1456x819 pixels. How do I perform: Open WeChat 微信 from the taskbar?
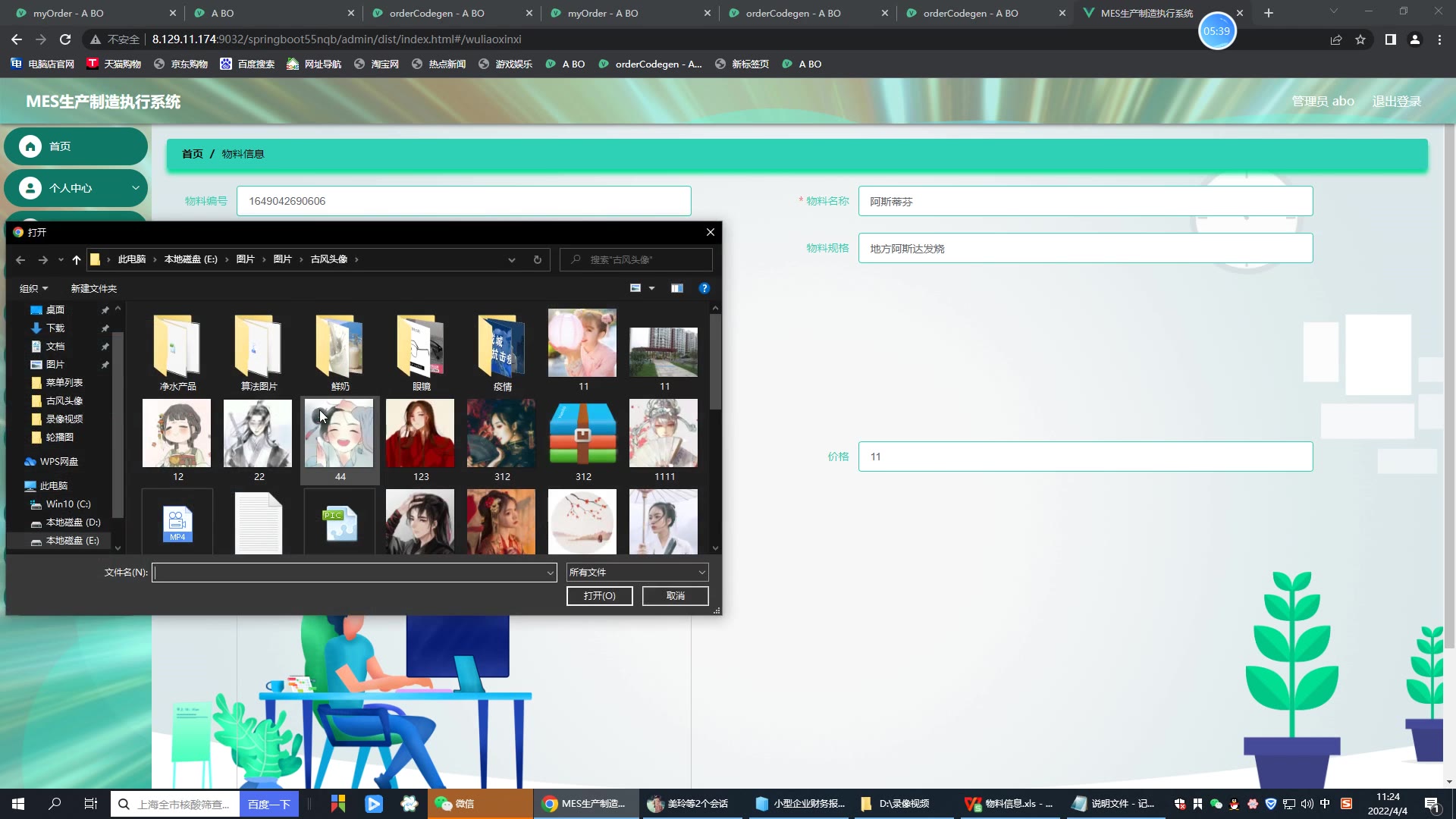(455, 804)
